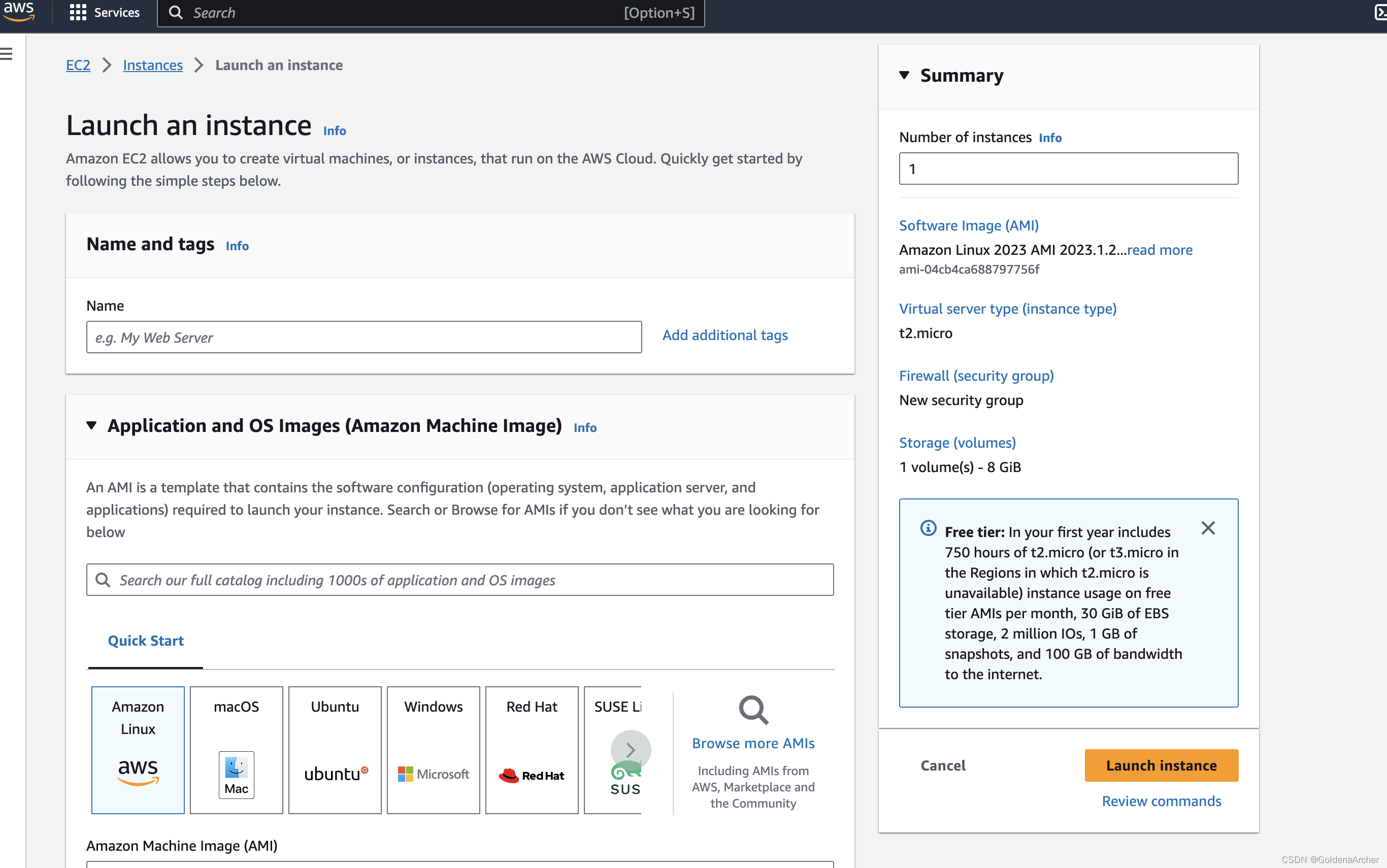Open Info next to Name and tags
Image resolution: width=1387 pixels, height=868 pixels.
237,246
